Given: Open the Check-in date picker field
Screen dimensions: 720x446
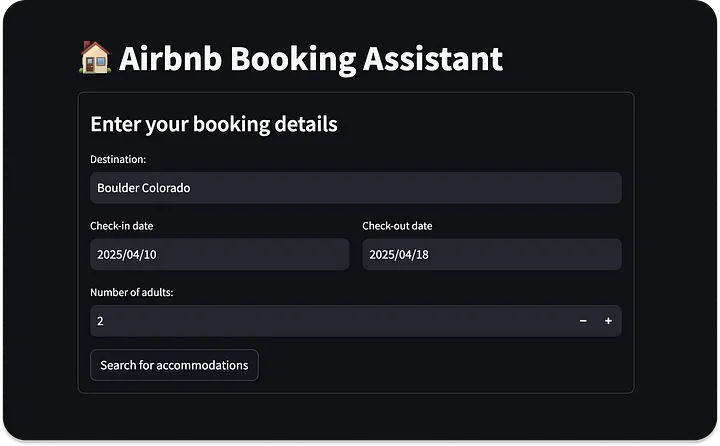Looking at the screenshot, I should click(x=219, y=254).
